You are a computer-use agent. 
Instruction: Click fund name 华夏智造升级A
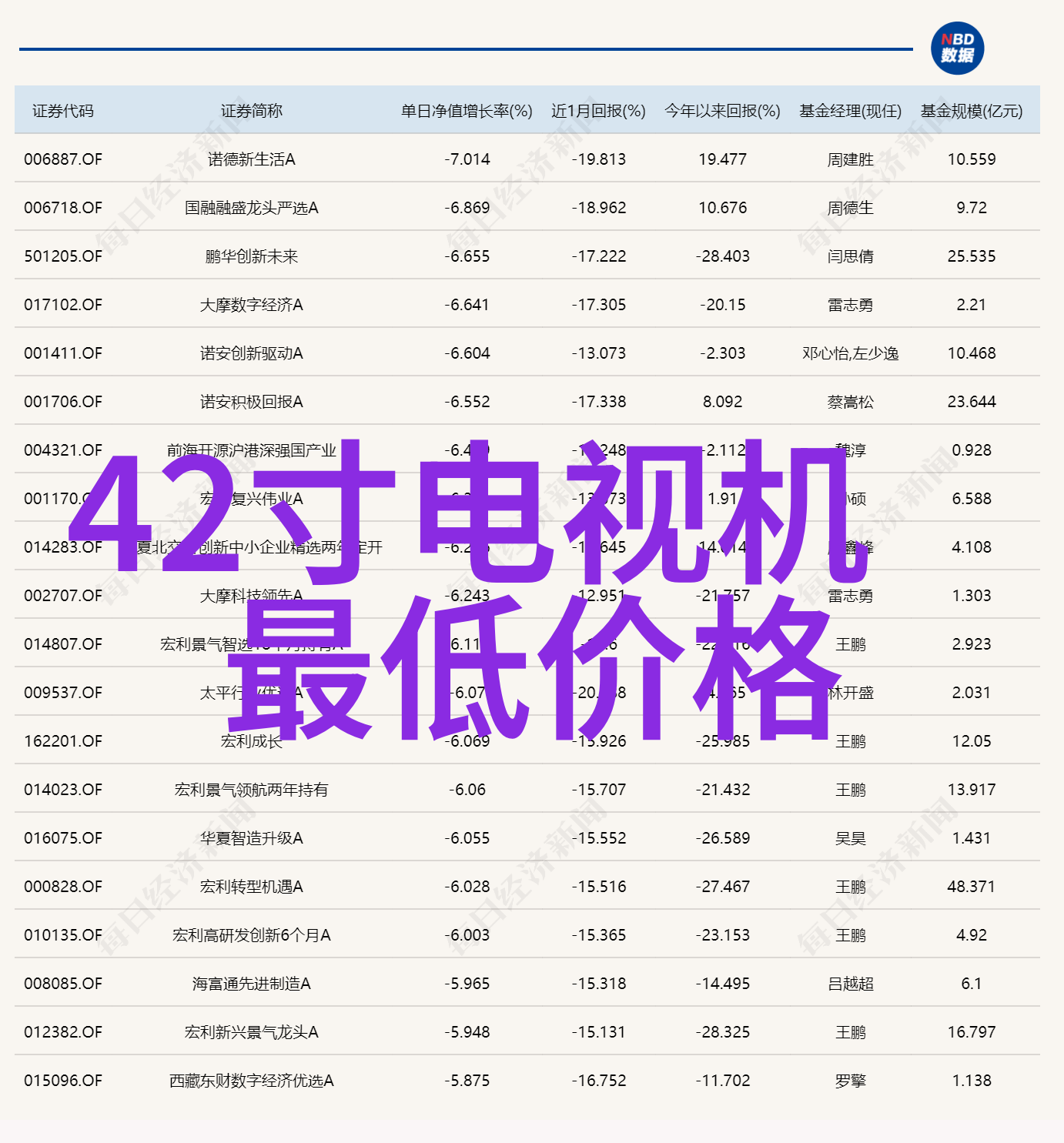click(252, 838)
